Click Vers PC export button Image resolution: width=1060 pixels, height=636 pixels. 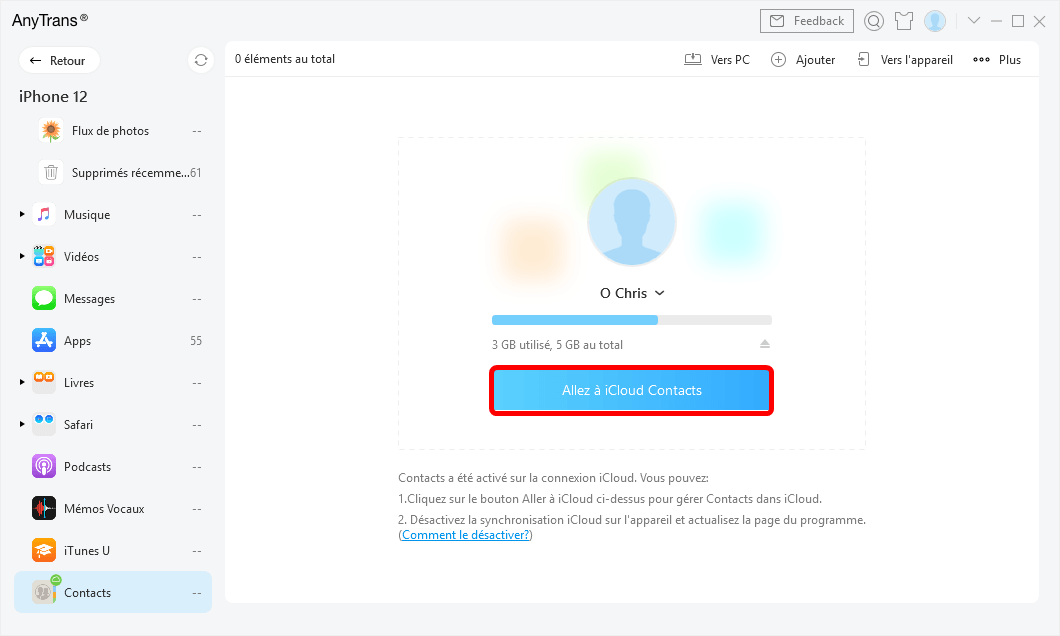click(x=717, y=59)
